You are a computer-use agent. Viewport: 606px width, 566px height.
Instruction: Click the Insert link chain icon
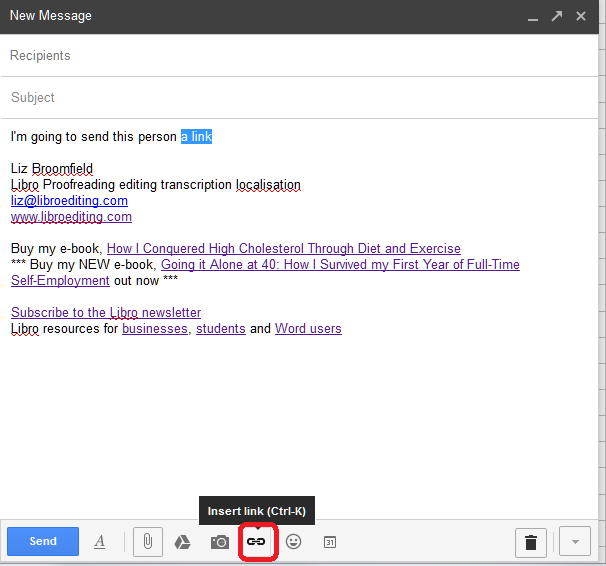[x=257, y=542]
